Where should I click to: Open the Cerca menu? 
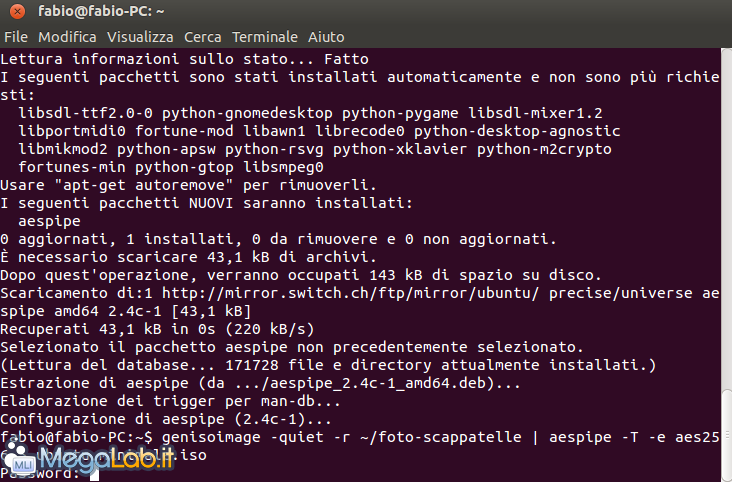203,37
